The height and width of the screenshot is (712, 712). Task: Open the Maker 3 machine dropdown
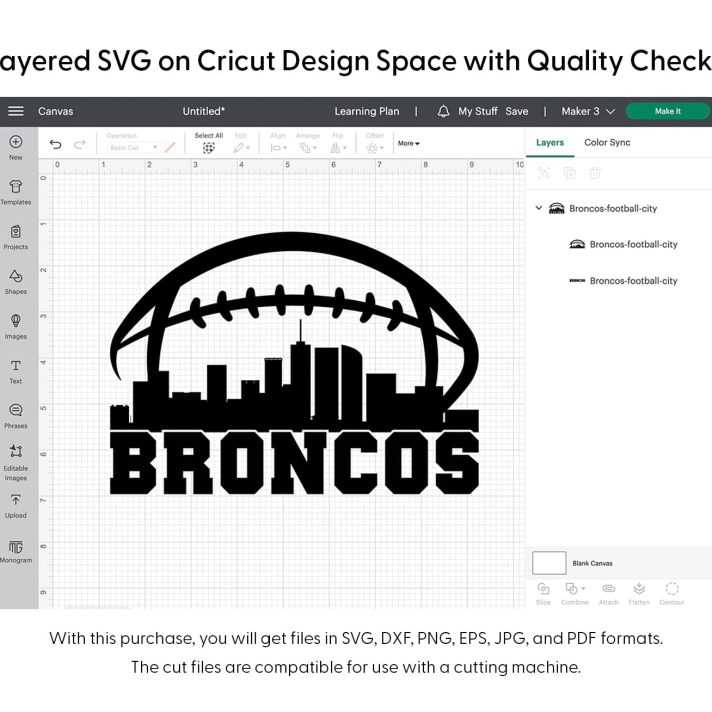point(588,111)
